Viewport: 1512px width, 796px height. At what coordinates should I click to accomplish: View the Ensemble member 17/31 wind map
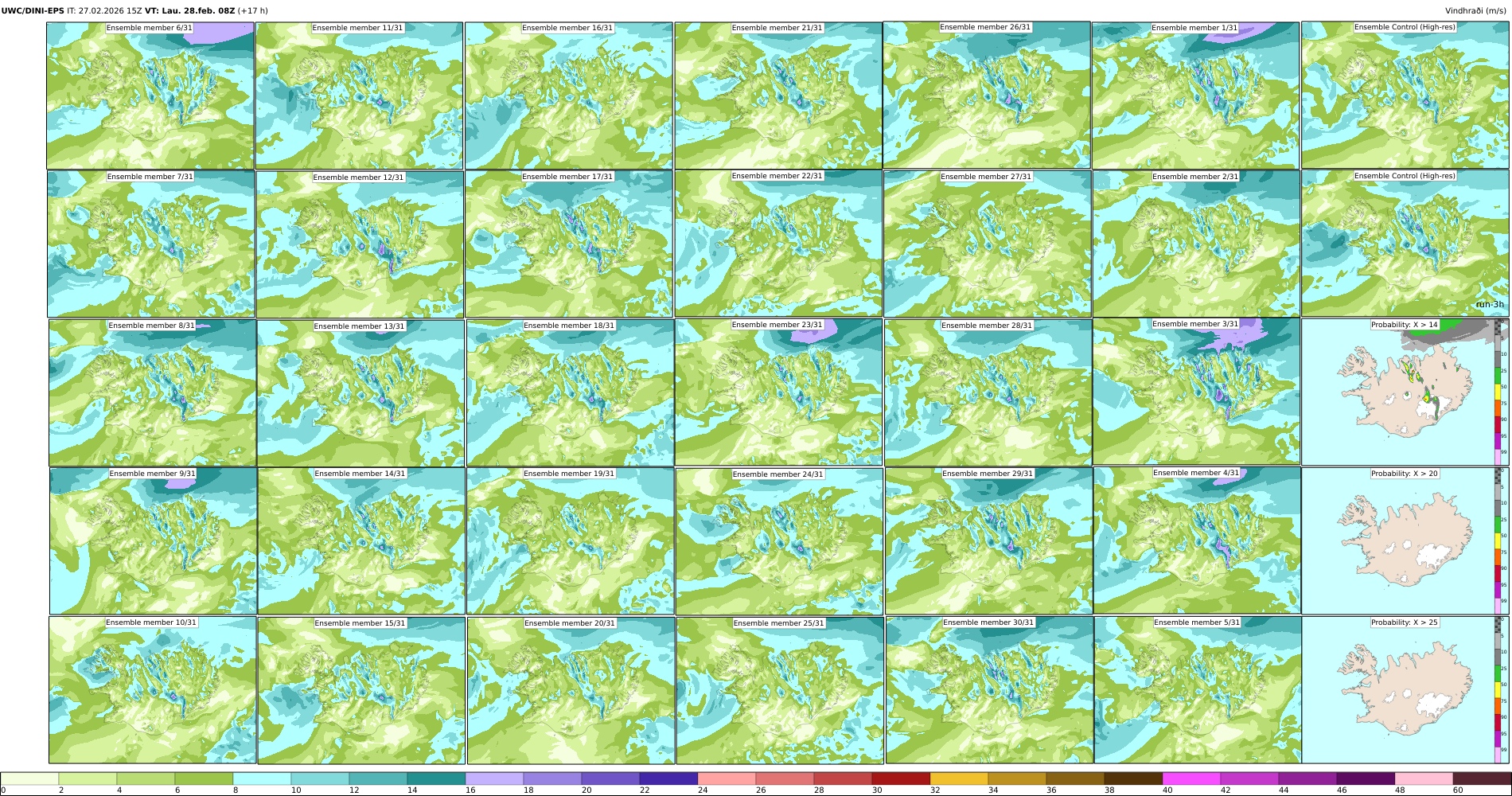(x=569, y=244)
